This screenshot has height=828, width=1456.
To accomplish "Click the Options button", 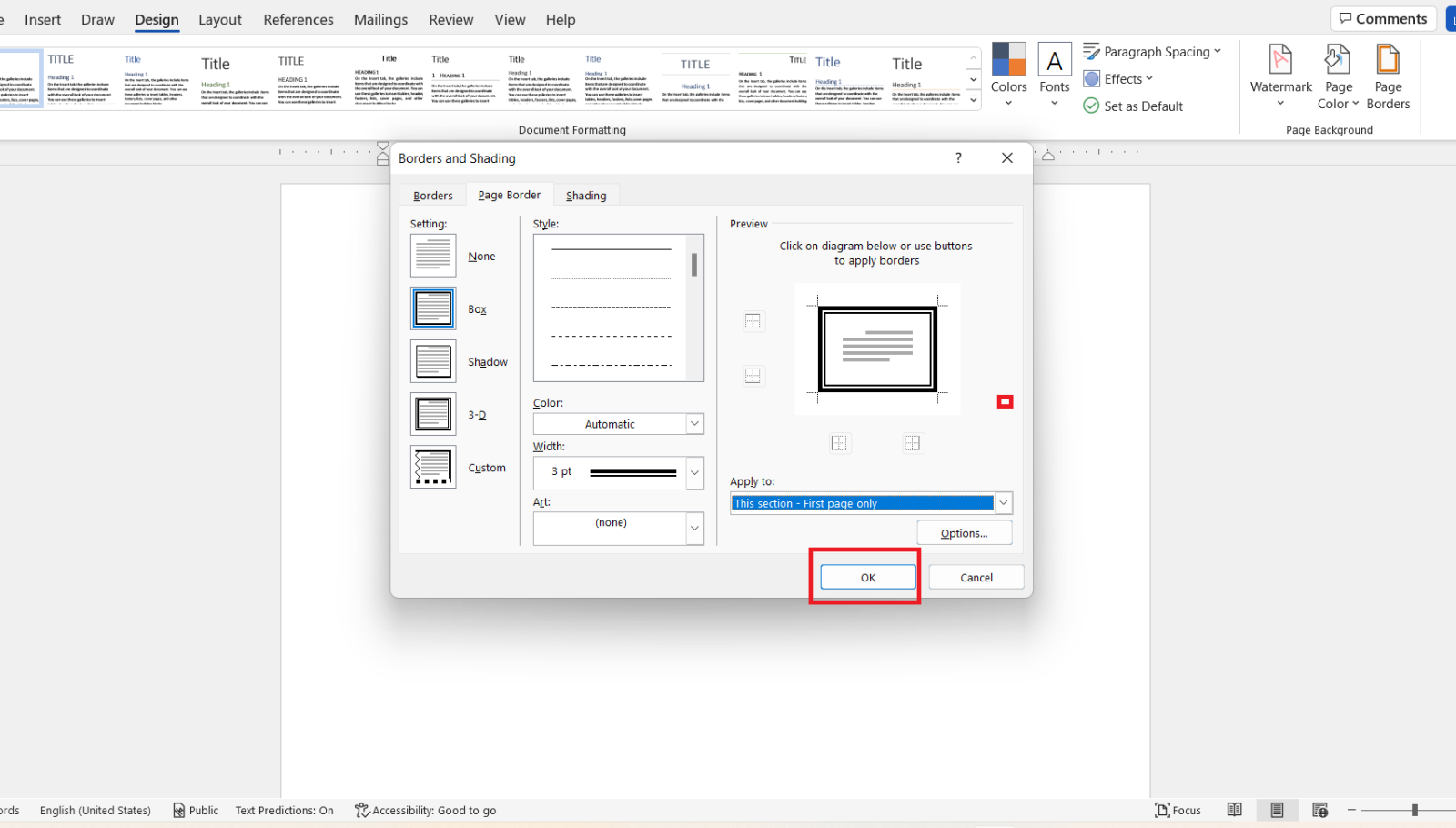I will [x=964, y=533].
